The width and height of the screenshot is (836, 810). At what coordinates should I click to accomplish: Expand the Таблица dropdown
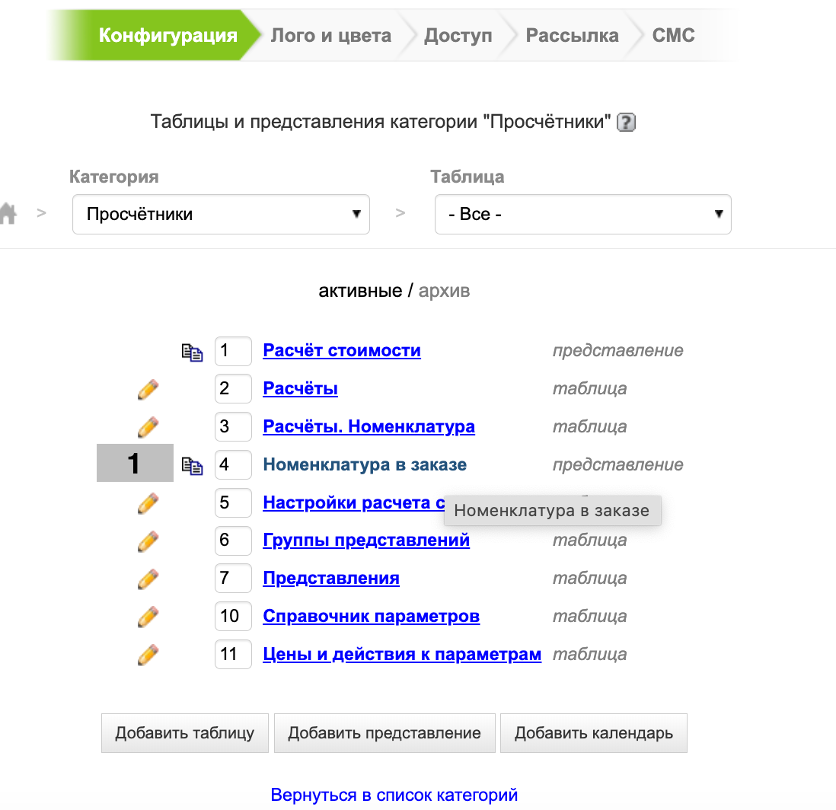pos(583,214)
